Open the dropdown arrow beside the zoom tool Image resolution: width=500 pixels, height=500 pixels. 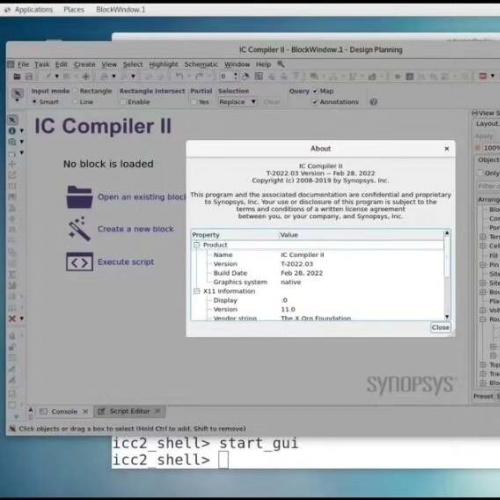pos(22,142)
